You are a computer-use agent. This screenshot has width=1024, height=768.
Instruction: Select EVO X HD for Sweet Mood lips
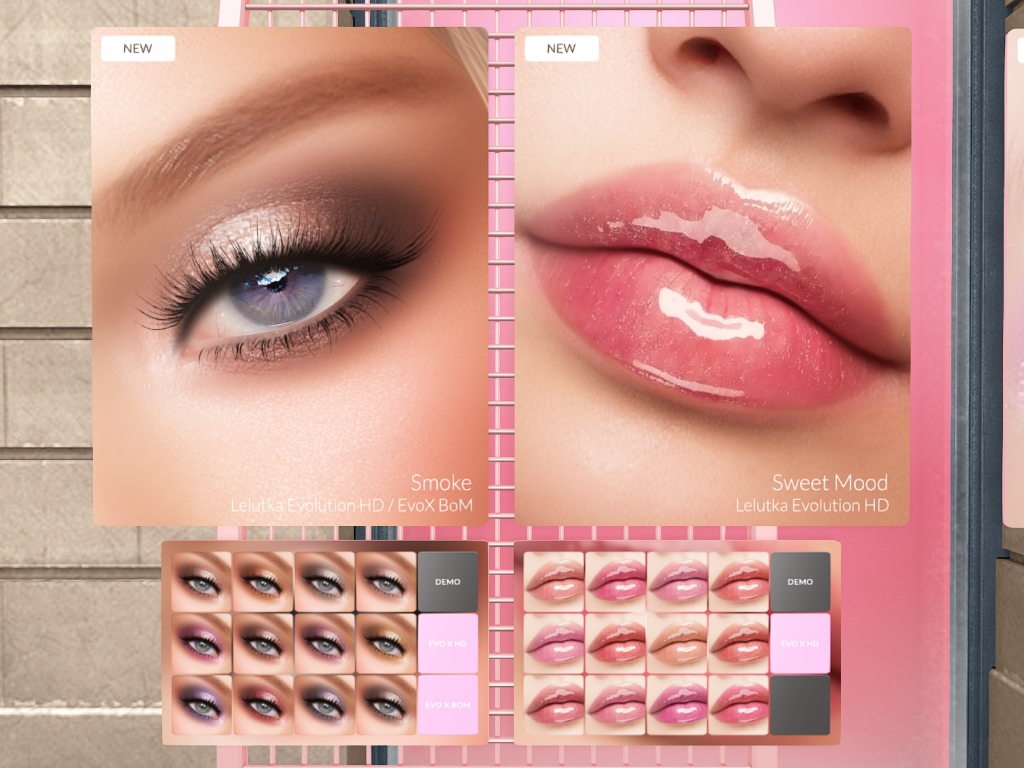800,643
